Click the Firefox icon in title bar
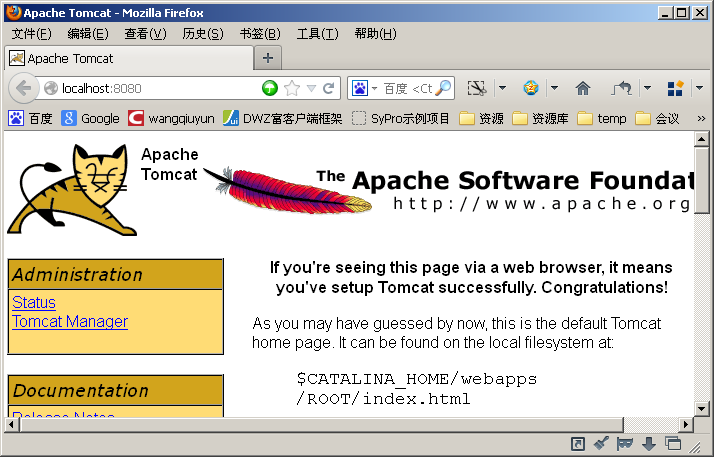714x457 pixels. point(13,12)
